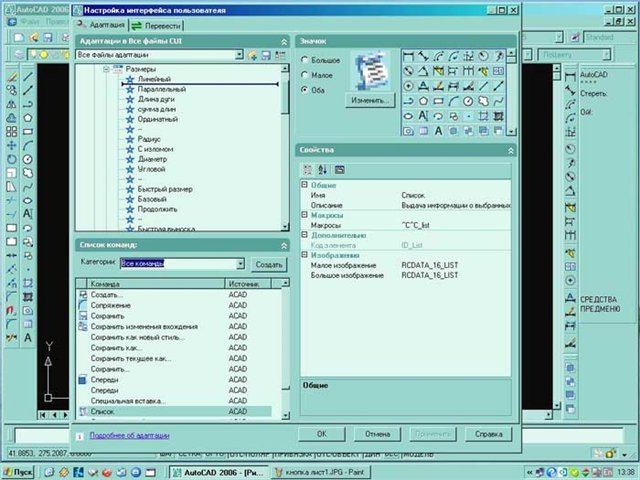Collapse the Изображения property group
This screenshot has width=640, height=480.
304,255
